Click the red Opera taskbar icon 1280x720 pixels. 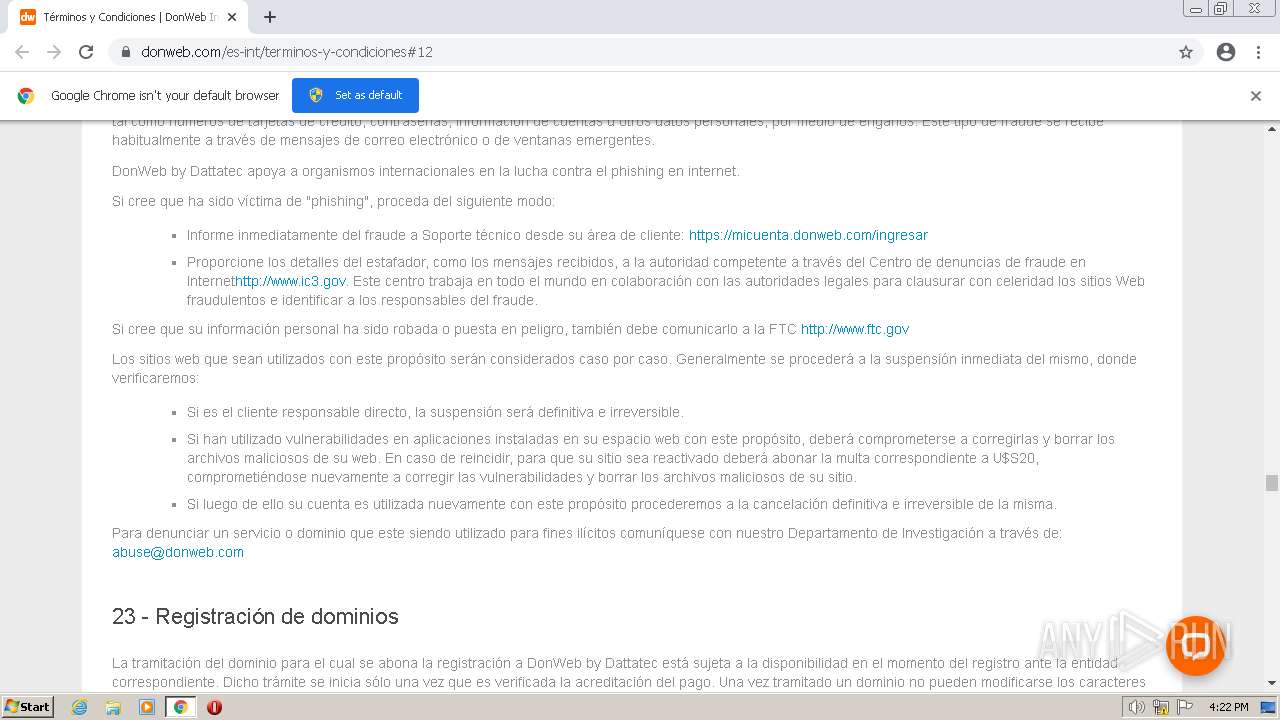(214, 707)
